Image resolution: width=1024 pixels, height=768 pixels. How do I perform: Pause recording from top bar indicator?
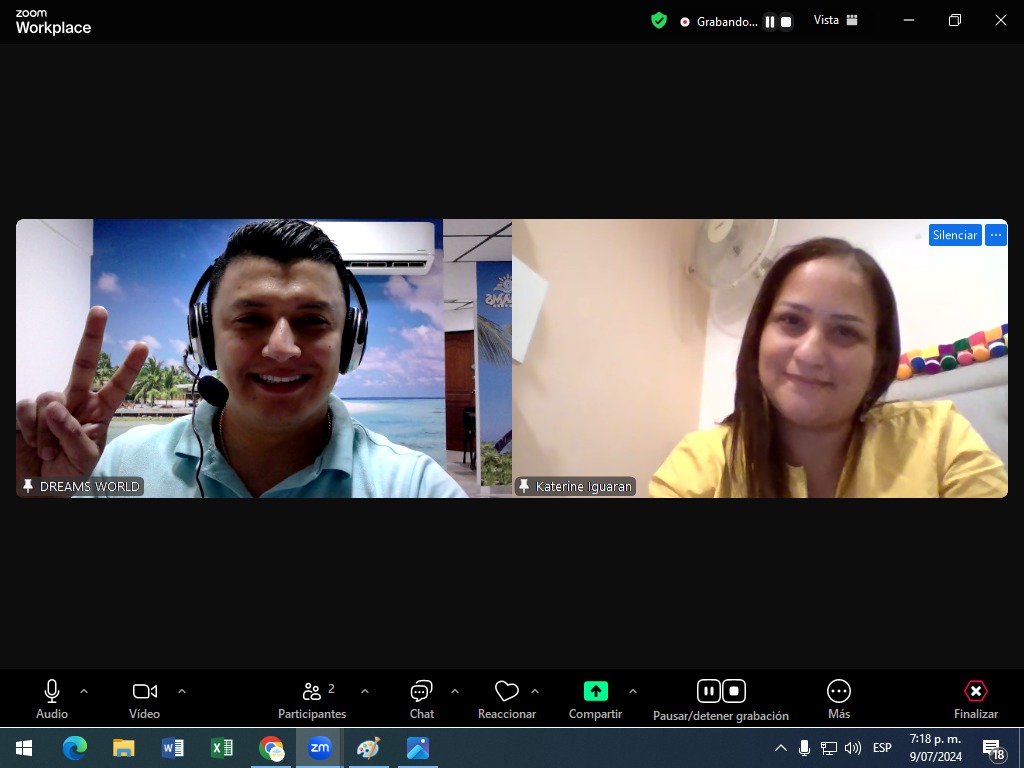770,22
